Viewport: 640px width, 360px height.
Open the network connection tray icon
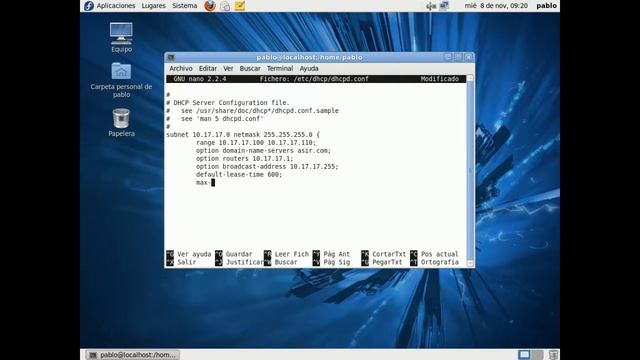coord(444,6)
